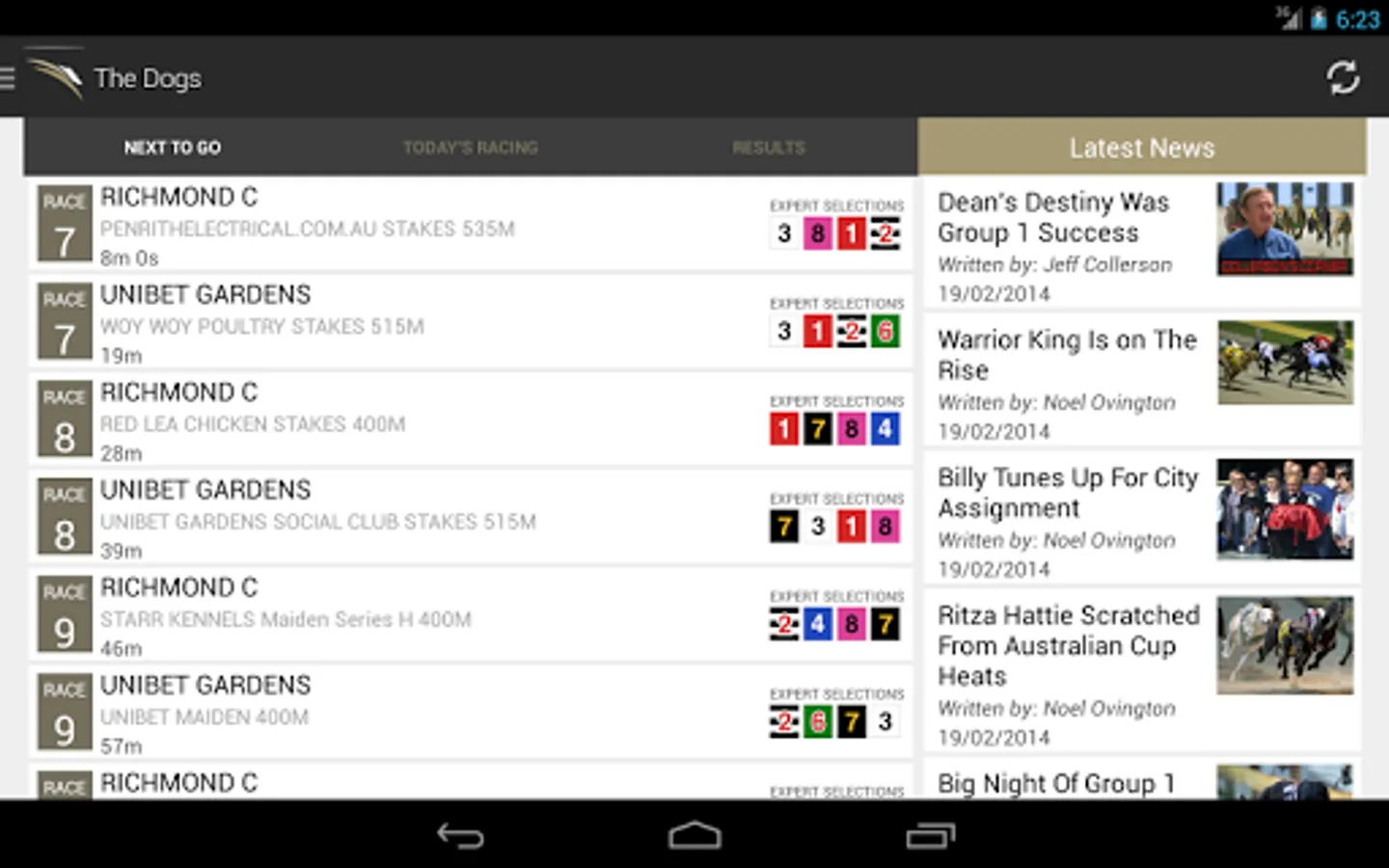1389x868 pixels.
Task: Tap the 57m countdown under Unibet Maiden
Action: (x=121, y=746)
